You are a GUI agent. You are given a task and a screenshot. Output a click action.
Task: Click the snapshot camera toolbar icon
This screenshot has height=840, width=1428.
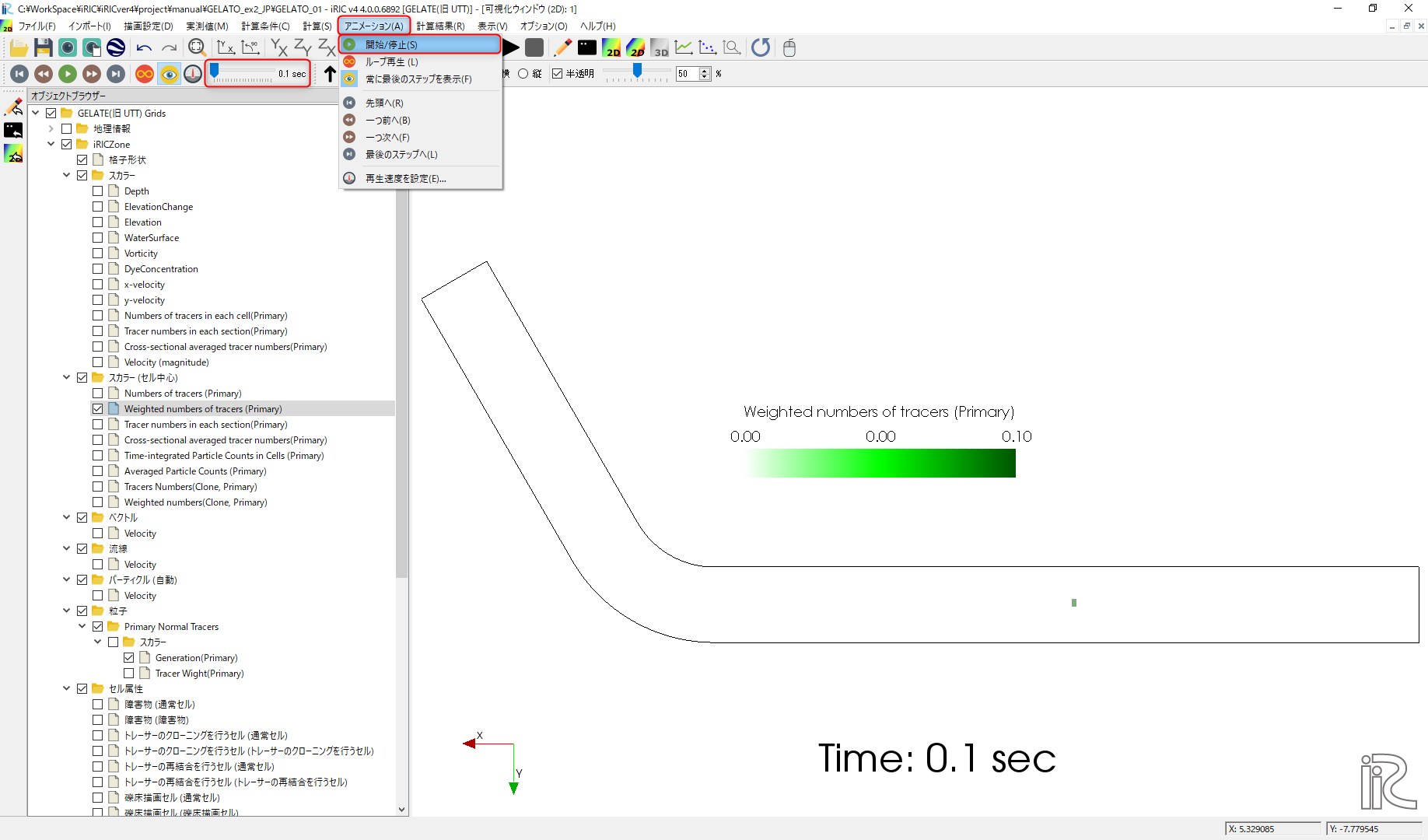tap(68, 47)
